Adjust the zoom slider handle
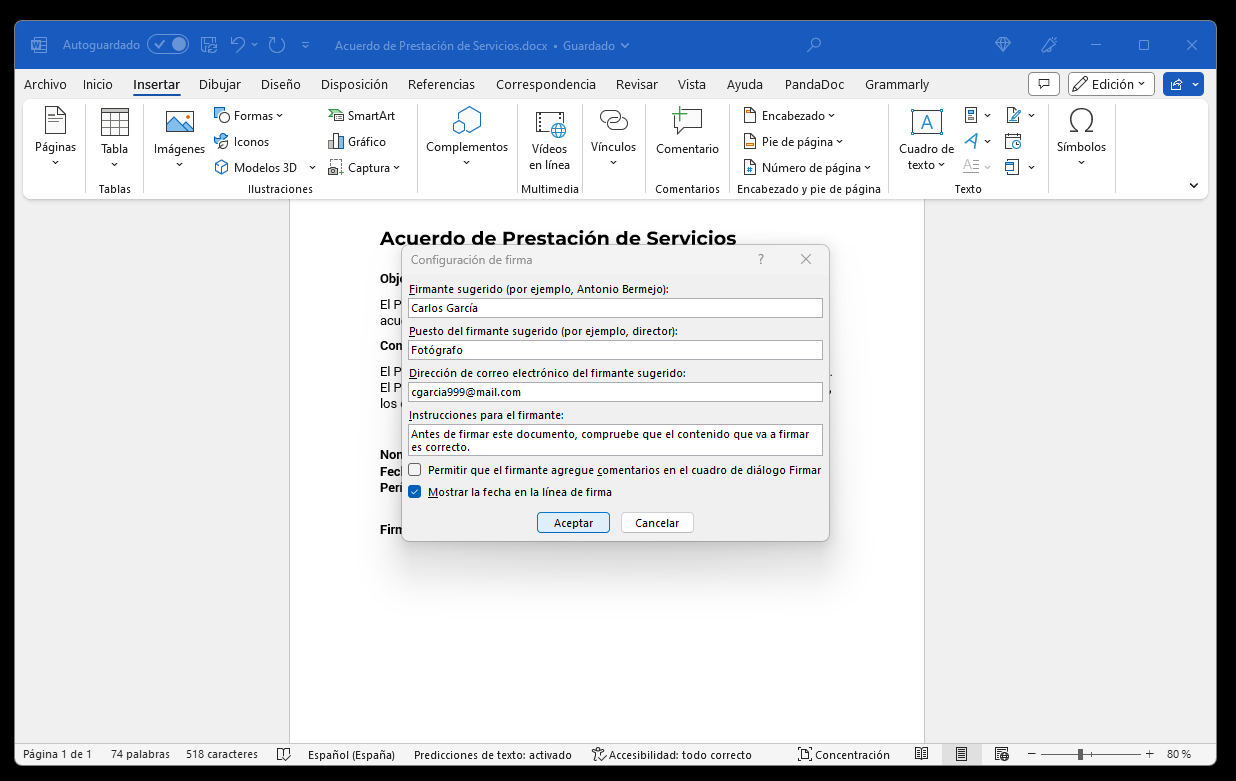The height and width of the screenshot is (781, 1236). coord(1080,754)
